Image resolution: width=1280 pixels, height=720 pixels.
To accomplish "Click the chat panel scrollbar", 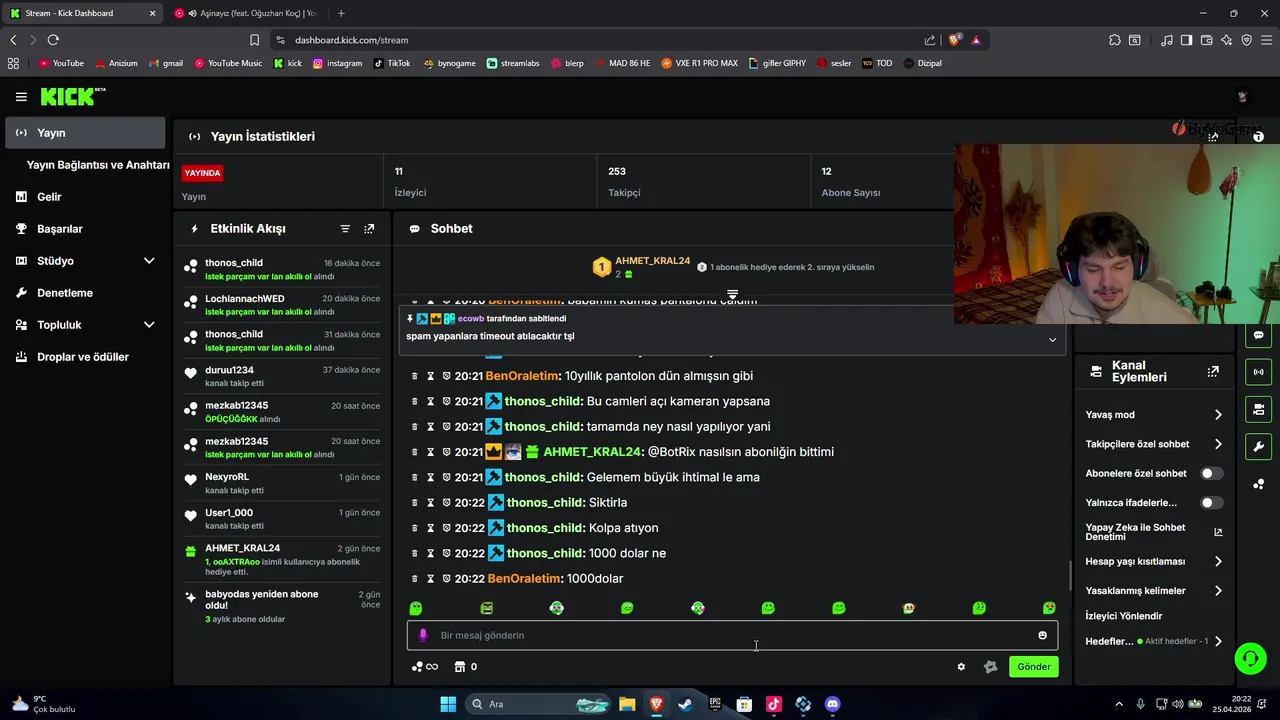I will 1069,575.
